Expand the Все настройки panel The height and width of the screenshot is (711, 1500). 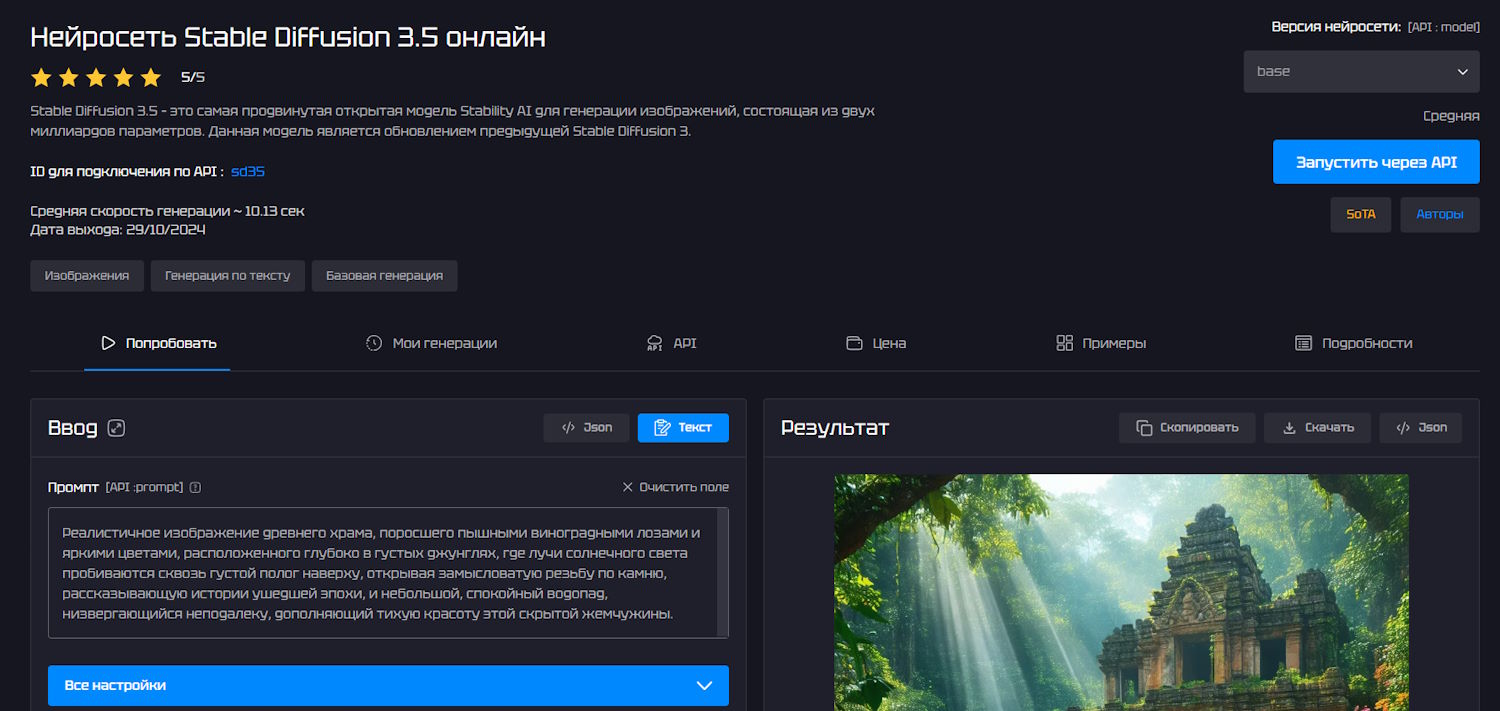[388, 686]
